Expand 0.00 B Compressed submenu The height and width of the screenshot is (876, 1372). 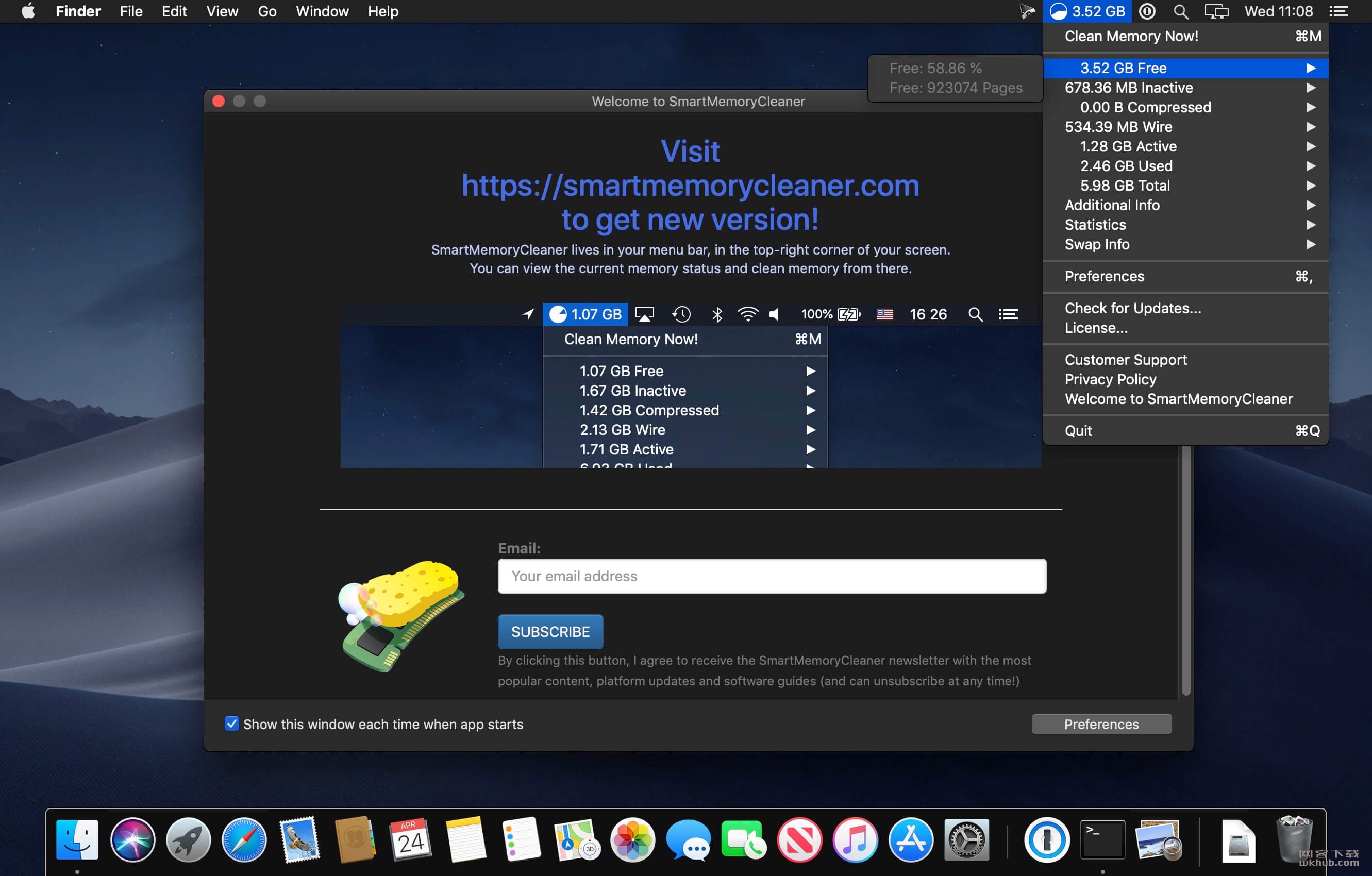click(1186, 107)
